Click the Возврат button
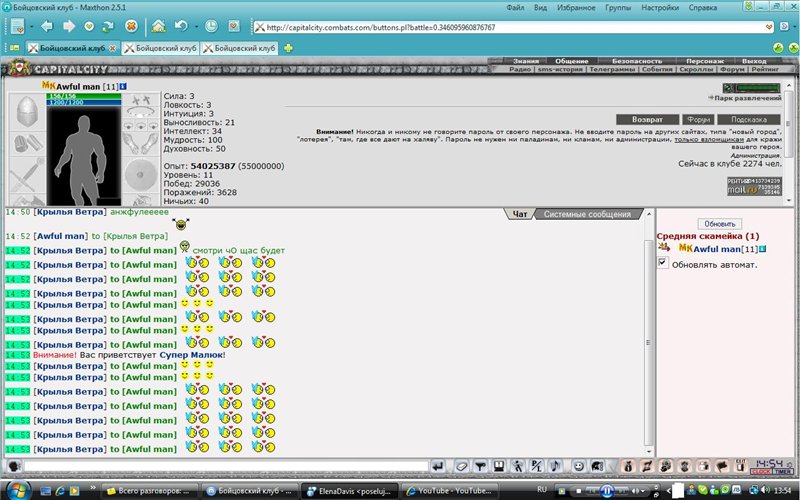This screenshot has width=800, height=500. point(647,119)
